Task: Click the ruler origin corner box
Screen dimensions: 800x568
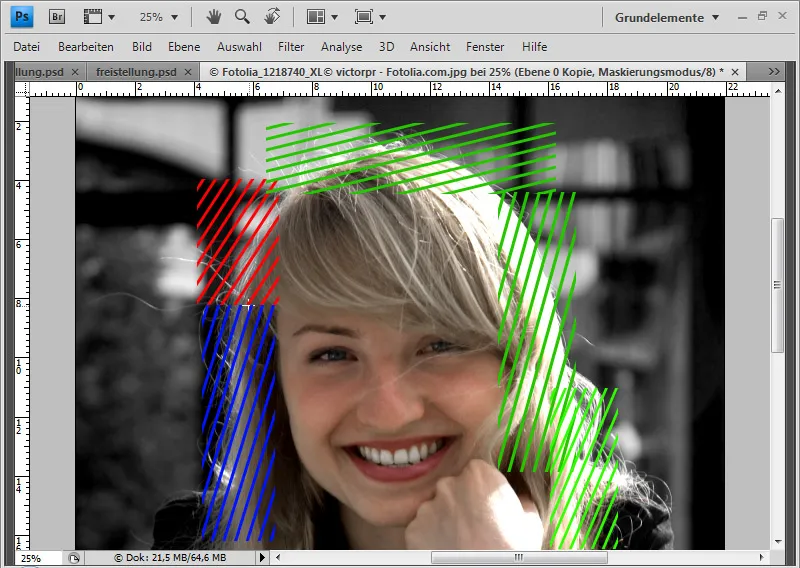Action: tap(22, 90)
